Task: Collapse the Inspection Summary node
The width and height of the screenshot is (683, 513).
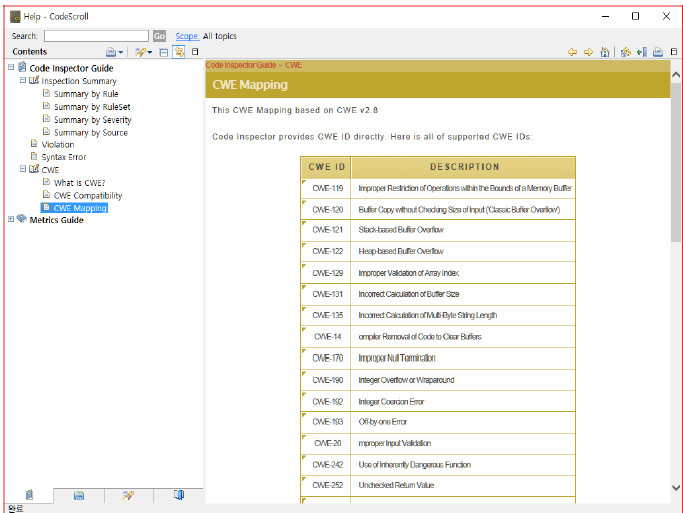Action: point(23,80)
